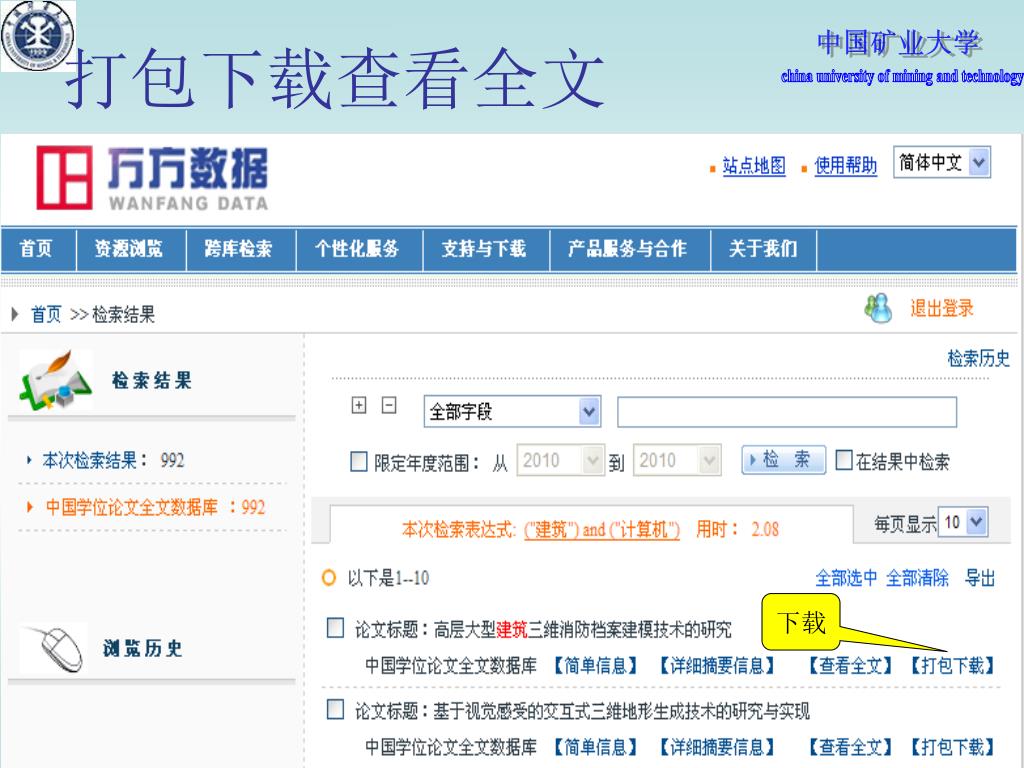The image size is (1024, 768).
Task: Click the 全部选中 link
Action: 846,578
